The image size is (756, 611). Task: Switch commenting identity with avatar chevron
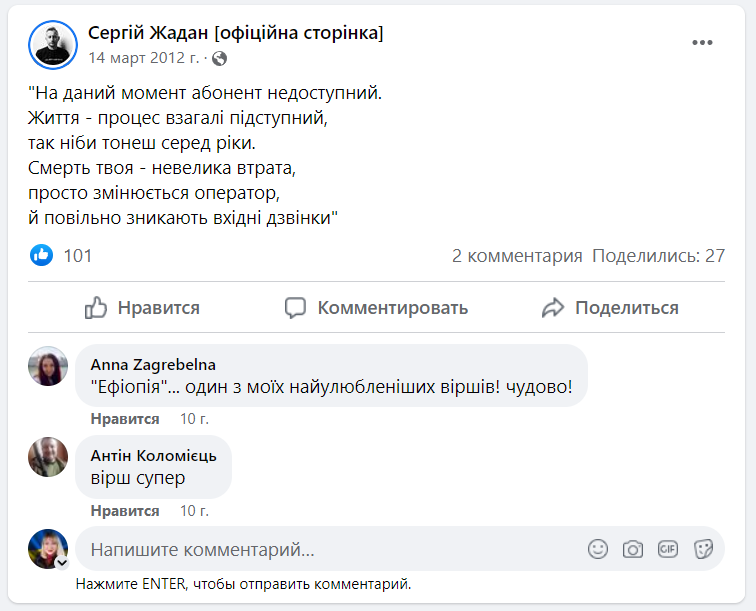(62, 562)
